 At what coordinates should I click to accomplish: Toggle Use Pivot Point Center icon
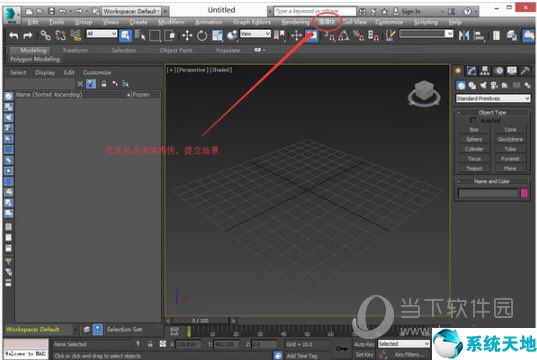tap(280, 35)
